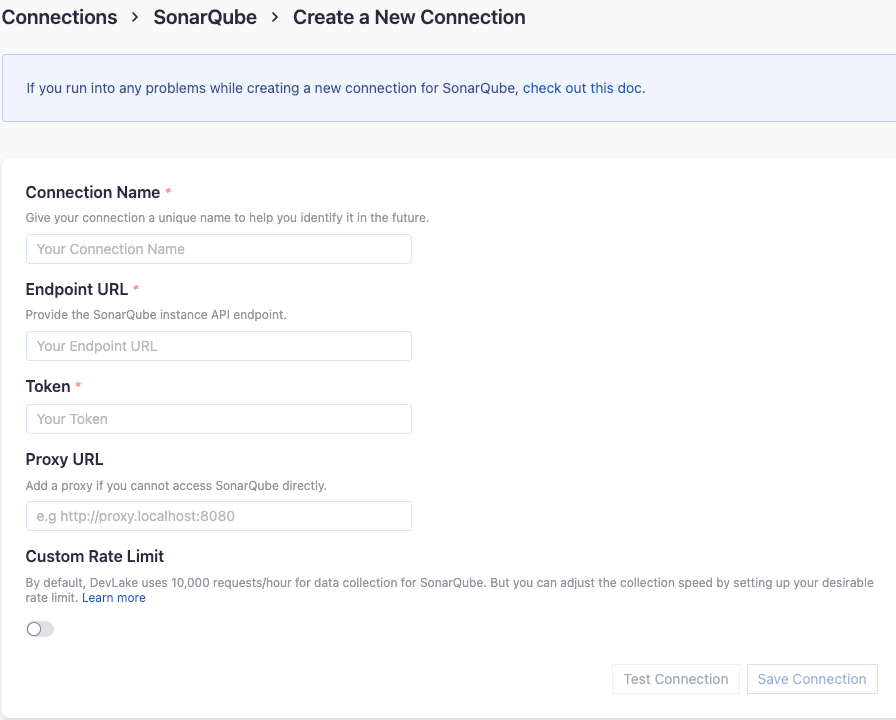
Task: Click the Custom Rate Limit heading
Action: coord(94,556)
